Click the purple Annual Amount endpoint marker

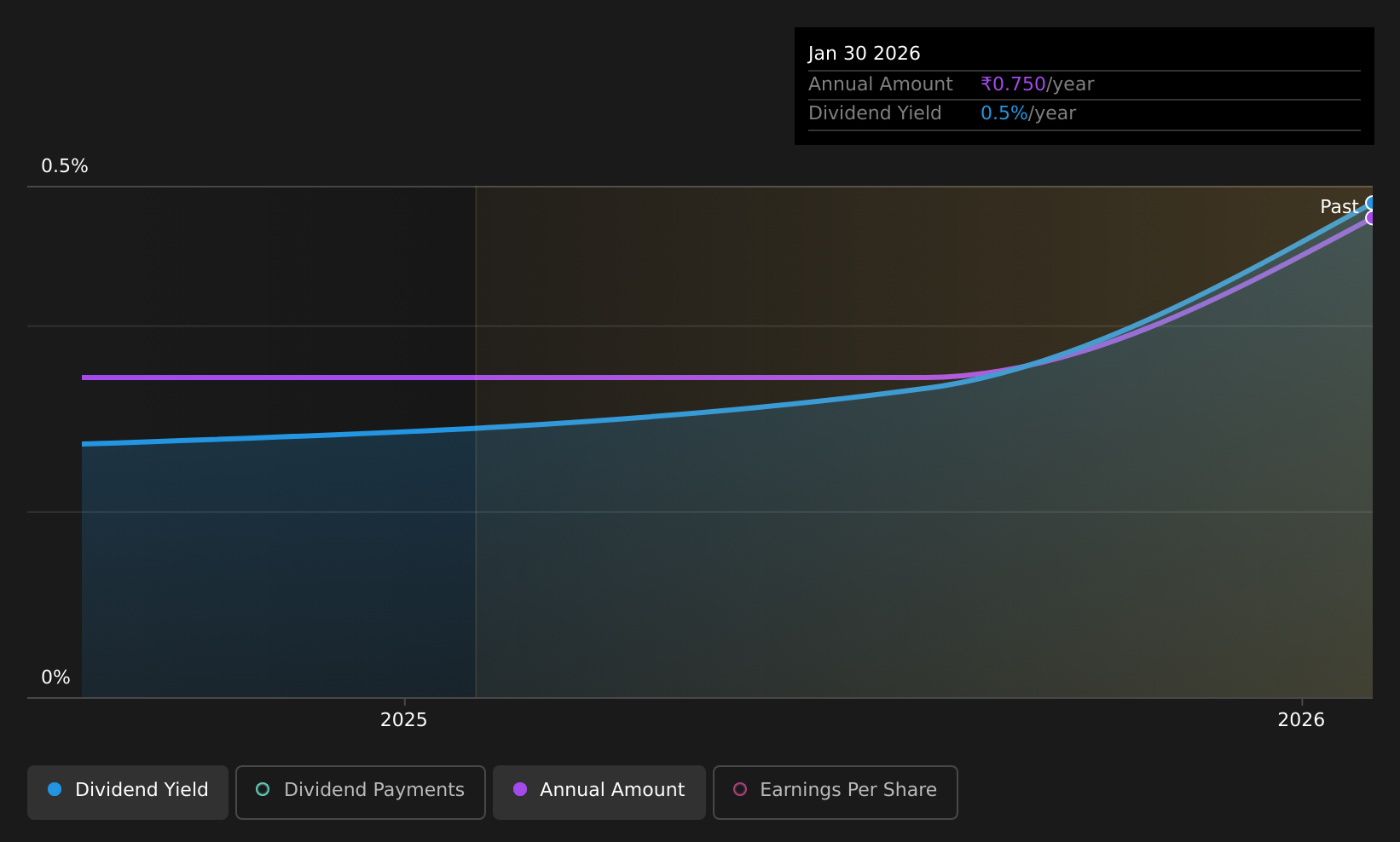[x=1371, y=217]
